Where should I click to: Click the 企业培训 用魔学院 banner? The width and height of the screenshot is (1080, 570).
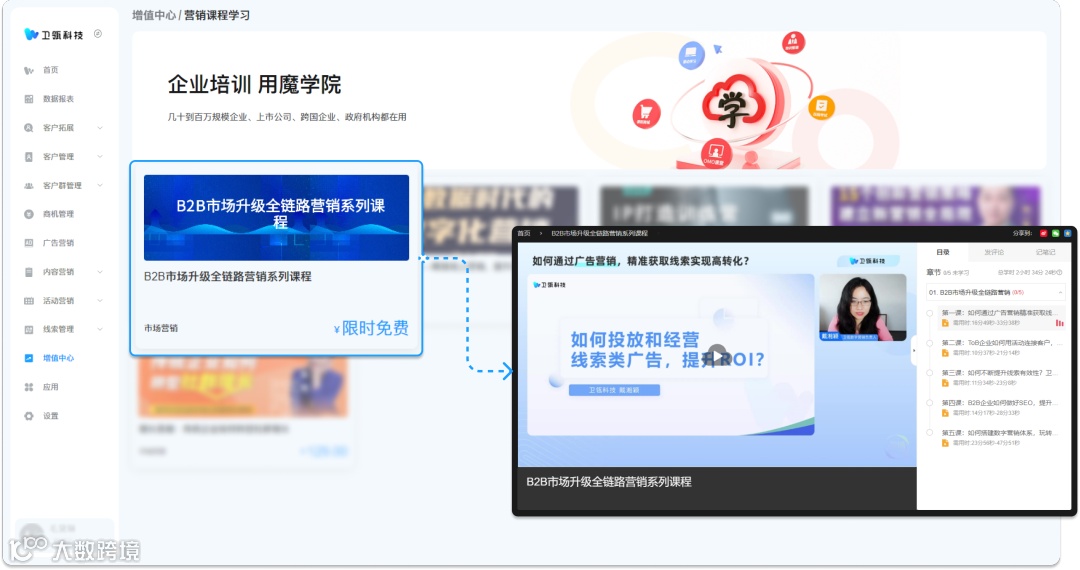(589, 101)
